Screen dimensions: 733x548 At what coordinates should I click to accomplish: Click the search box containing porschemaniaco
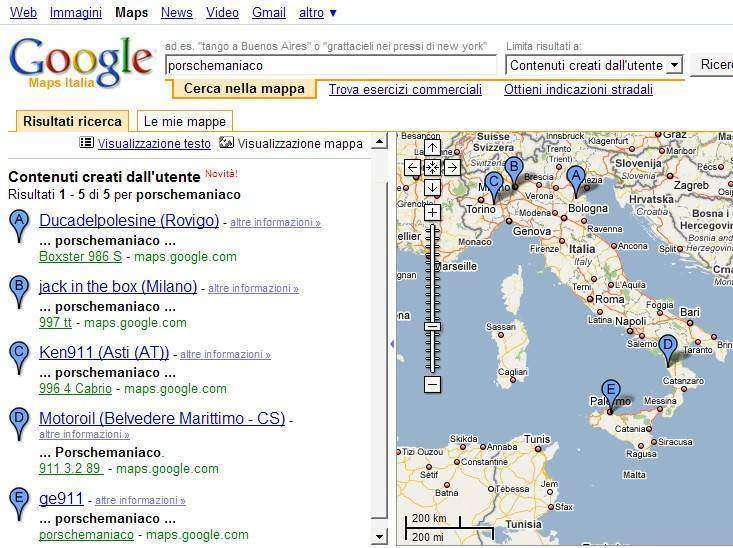[331, 65]
